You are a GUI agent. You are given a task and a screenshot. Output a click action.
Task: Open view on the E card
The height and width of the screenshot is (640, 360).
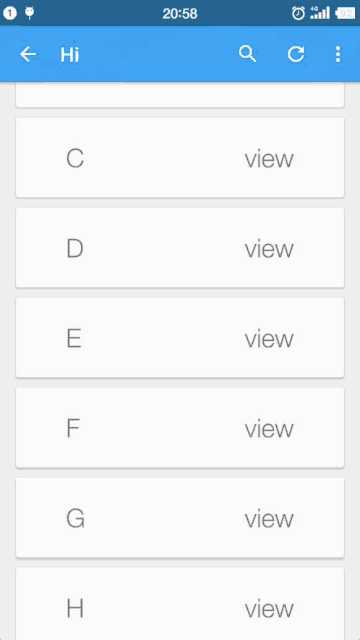click(269, 338)
